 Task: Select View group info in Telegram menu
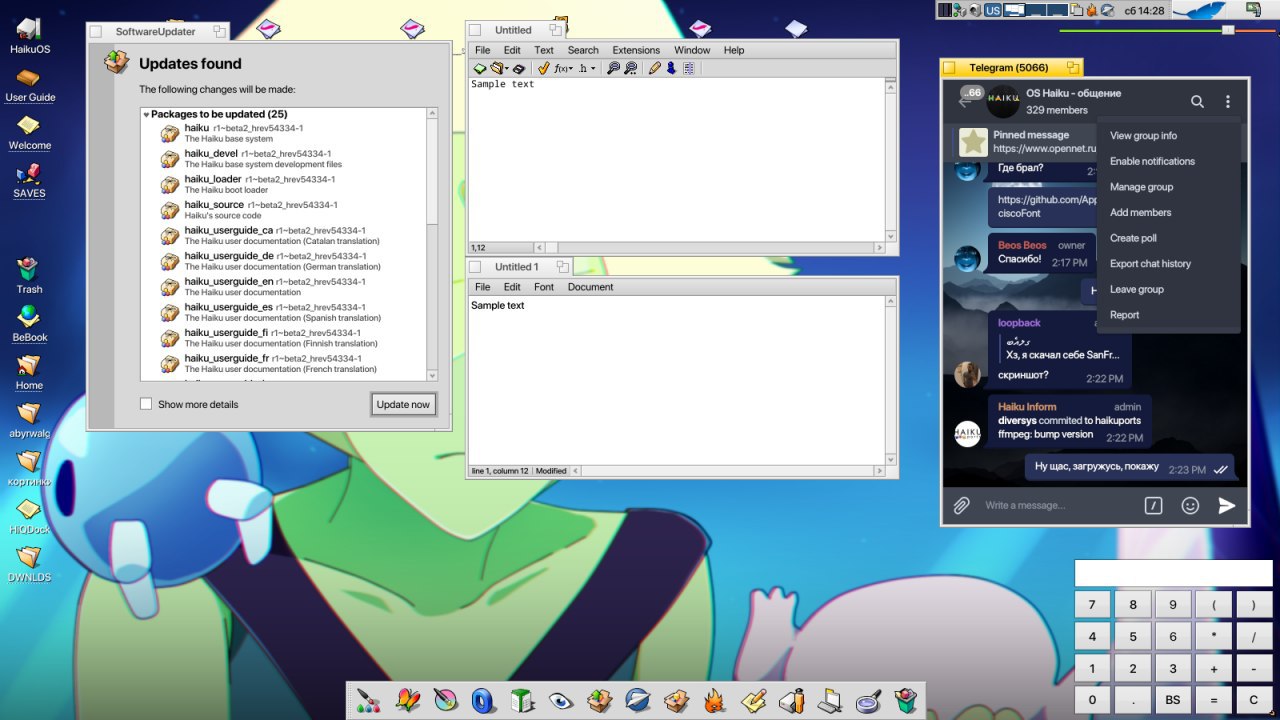point(1168,136)
